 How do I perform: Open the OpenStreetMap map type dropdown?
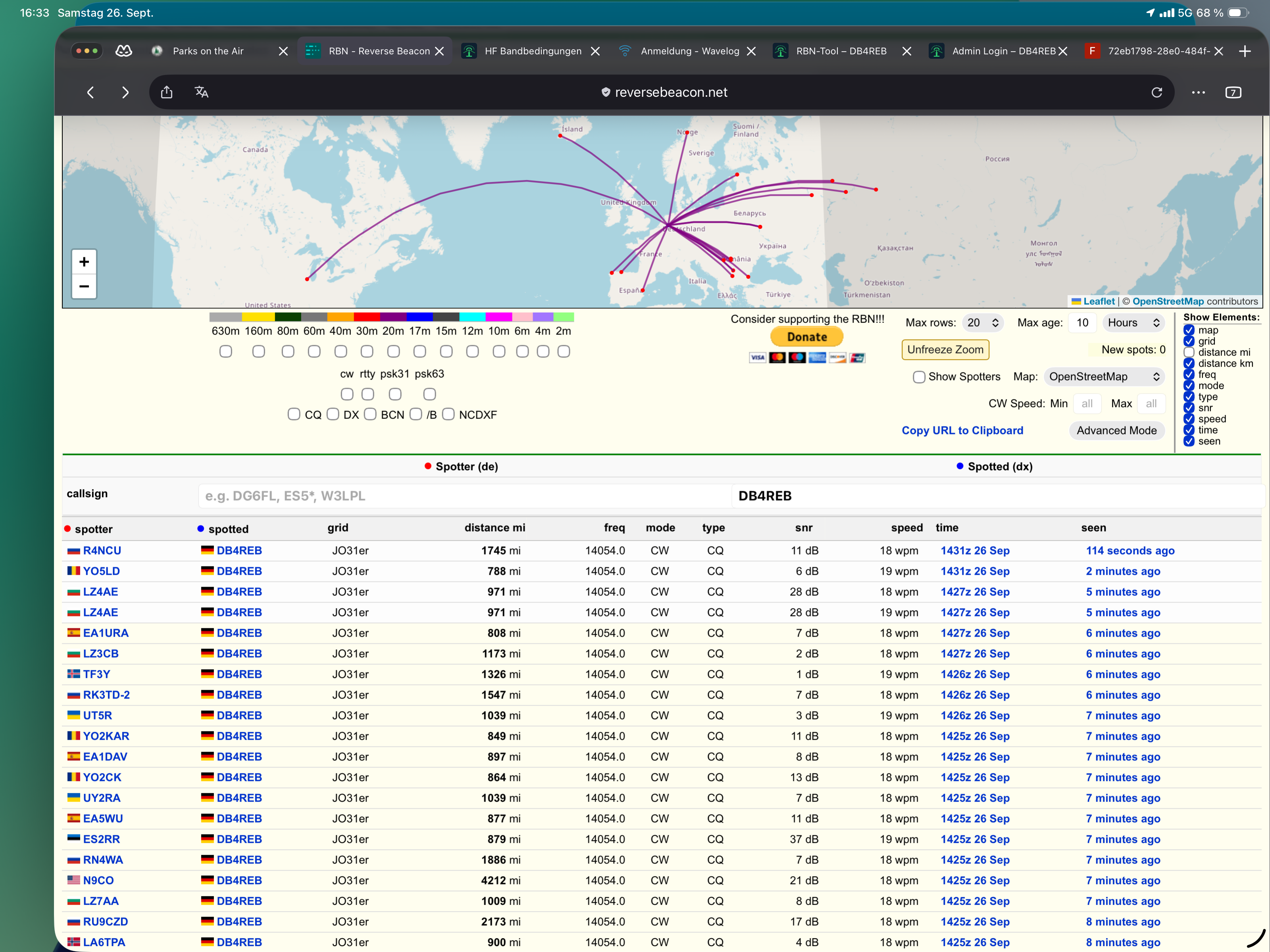1104,377
